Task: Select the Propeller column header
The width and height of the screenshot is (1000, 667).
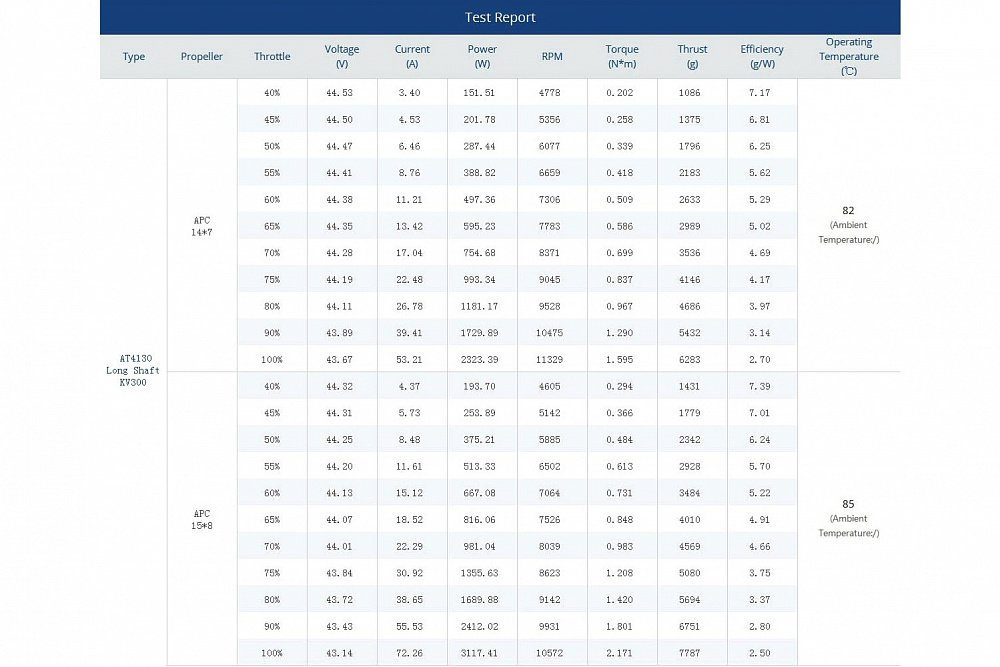Action: (x=202, y=56)
